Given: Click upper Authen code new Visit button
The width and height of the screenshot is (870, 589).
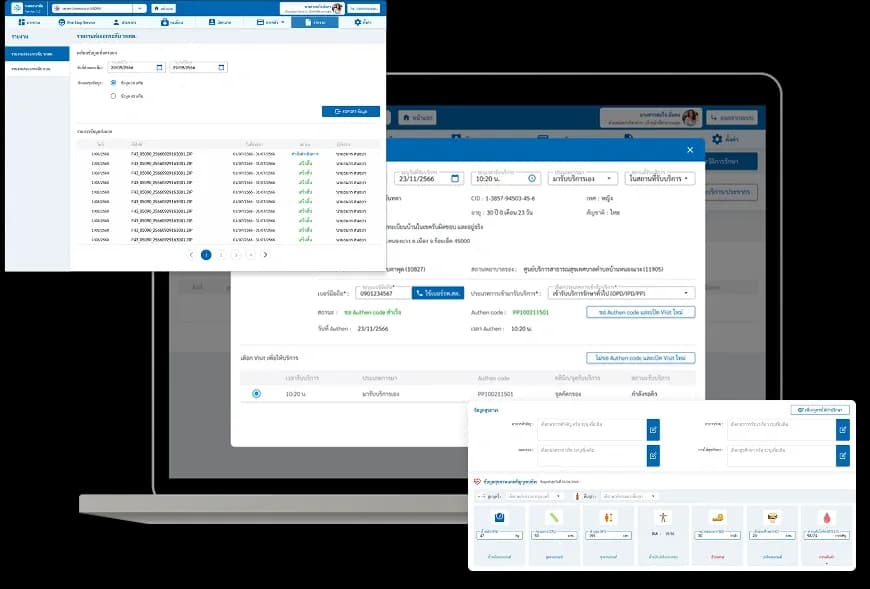Looking at the screenshot, I should point(640,312).
